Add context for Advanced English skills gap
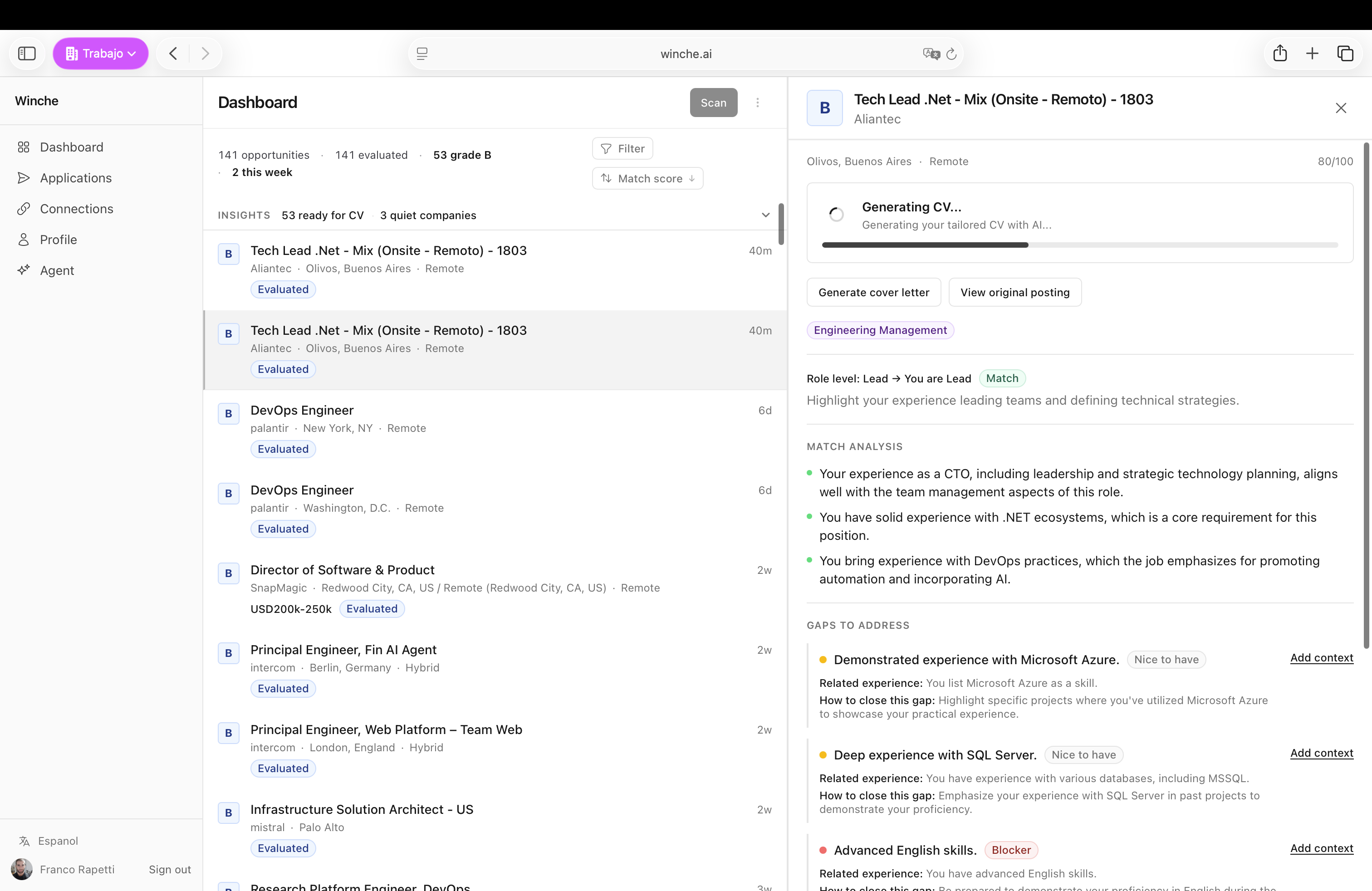The image size is (1372, 891). tap(1321, 848)
